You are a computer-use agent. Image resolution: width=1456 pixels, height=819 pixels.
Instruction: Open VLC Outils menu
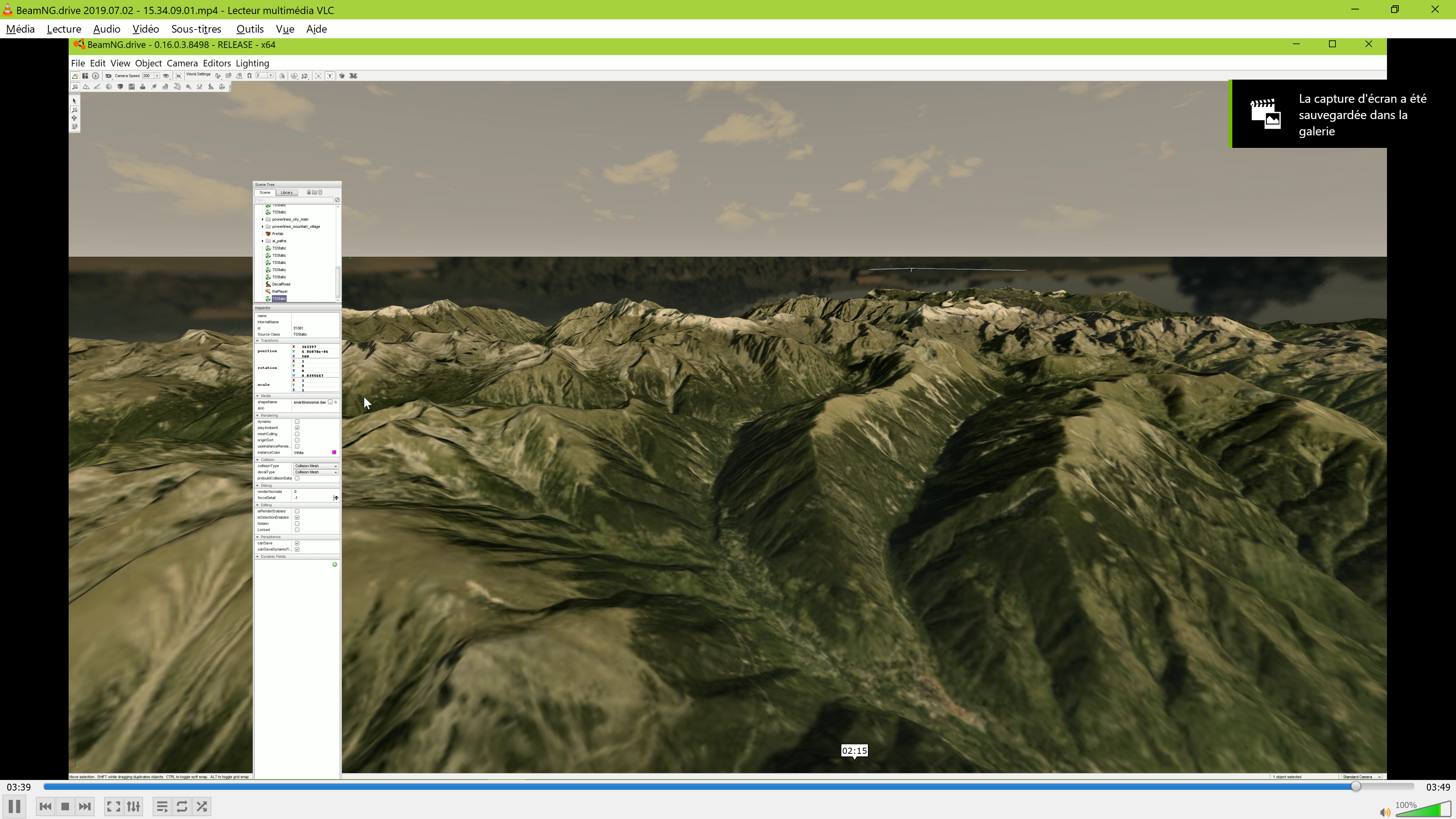tap(250, 29)
